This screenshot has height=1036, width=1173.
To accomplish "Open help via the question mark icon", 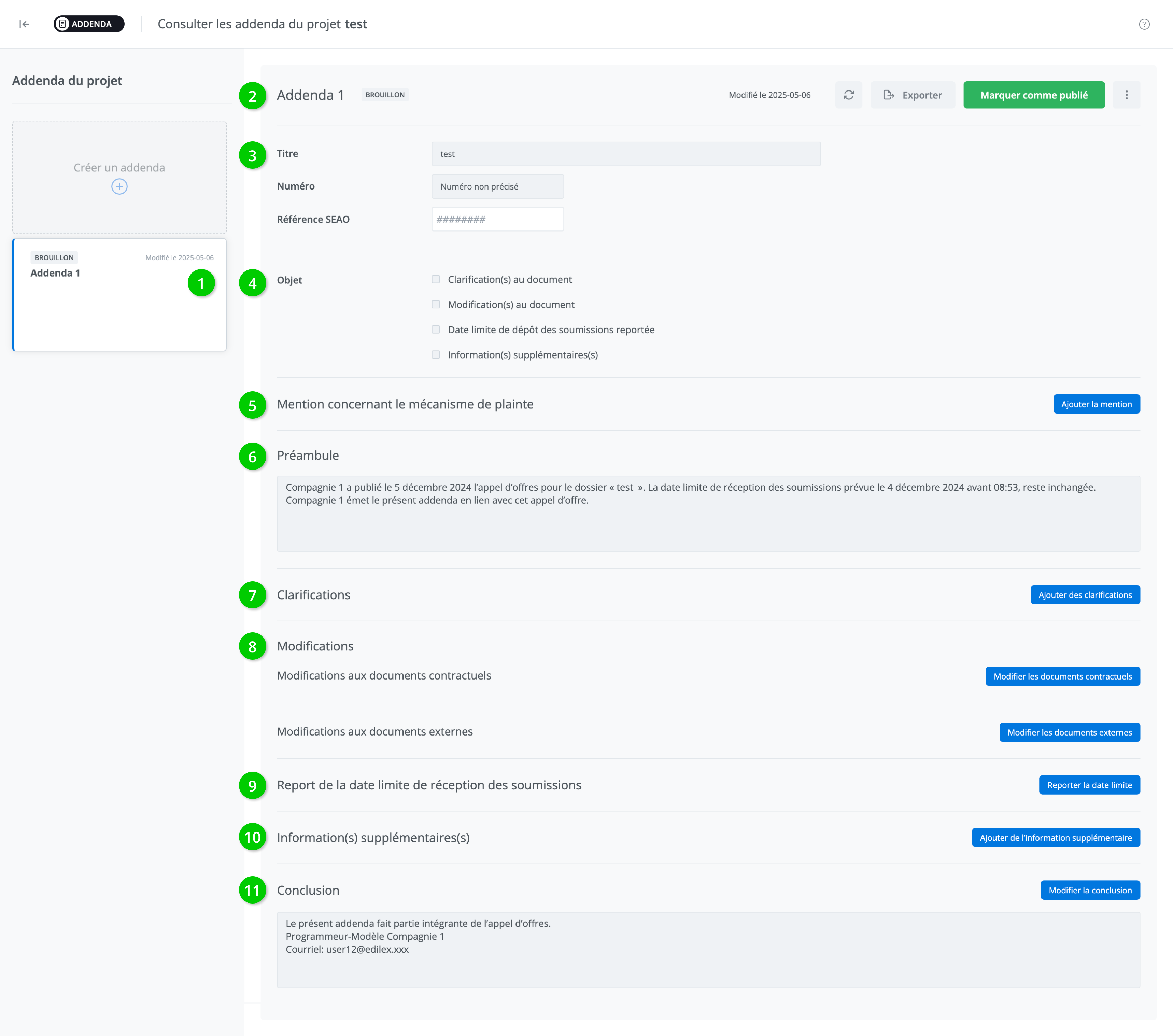I will [x=1144, y=24].
